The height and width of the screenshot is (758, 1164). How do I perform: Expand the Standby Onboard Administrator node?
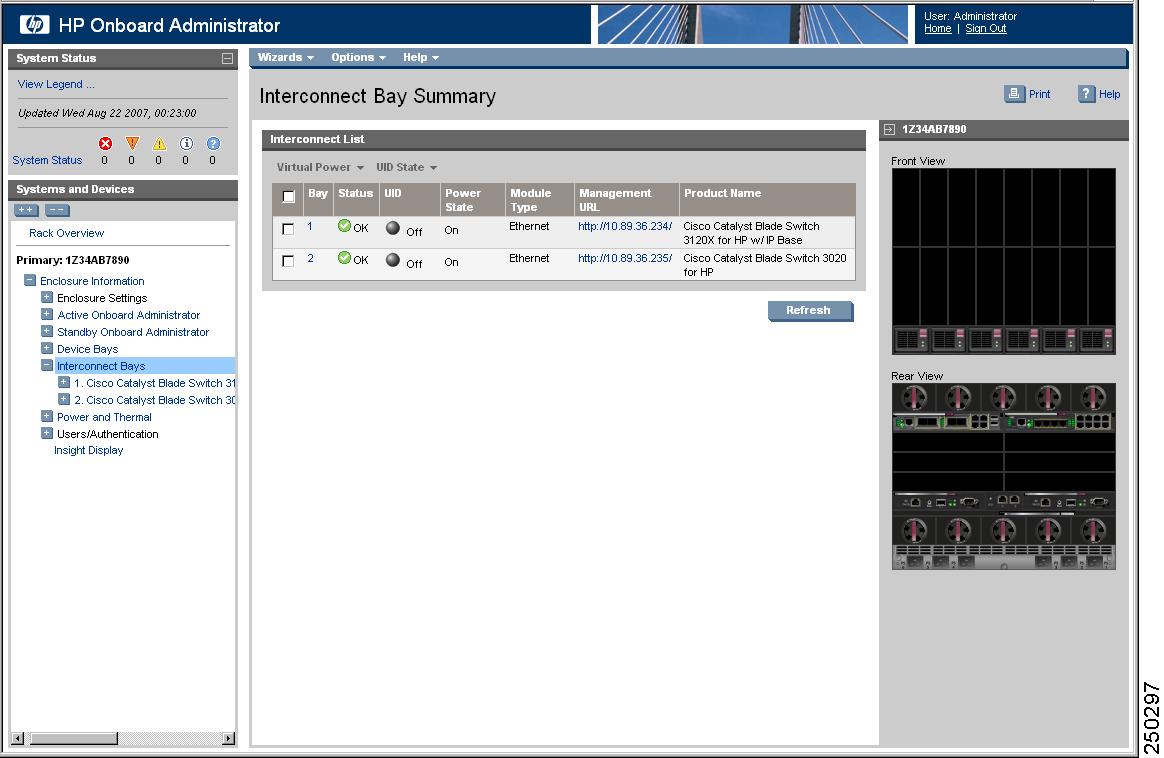click(47, 332)
